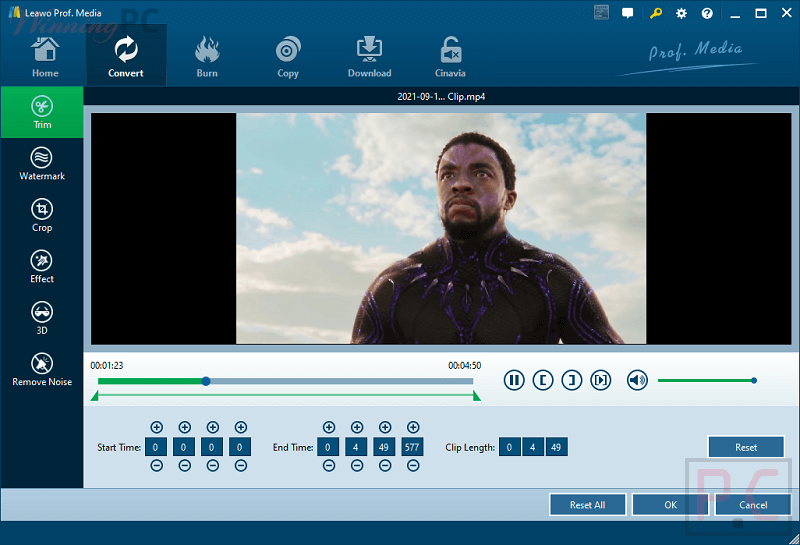Click the Start Time minutes field
This screenshot has height=545, width=800.
[x=184, y=447]
